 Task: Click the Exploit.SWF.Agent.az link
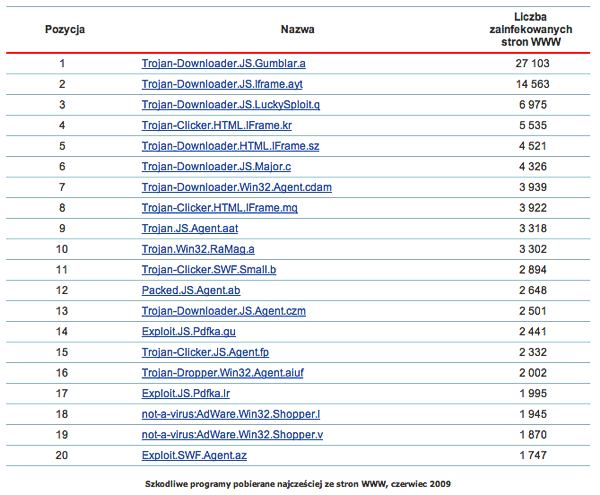tap(194, 456)
